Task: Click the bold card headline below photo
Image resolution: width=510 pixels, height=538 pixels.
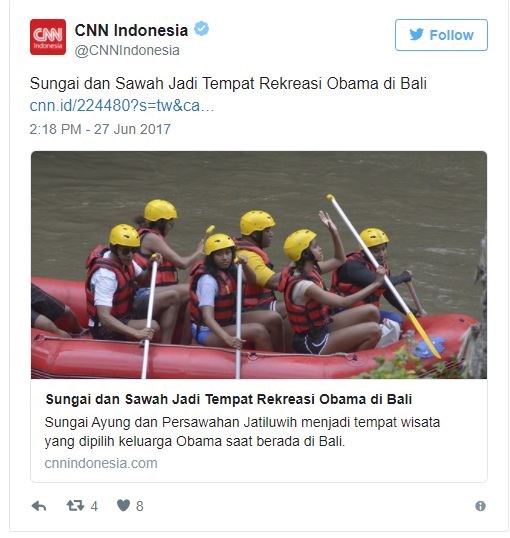Action: [229, 399]
